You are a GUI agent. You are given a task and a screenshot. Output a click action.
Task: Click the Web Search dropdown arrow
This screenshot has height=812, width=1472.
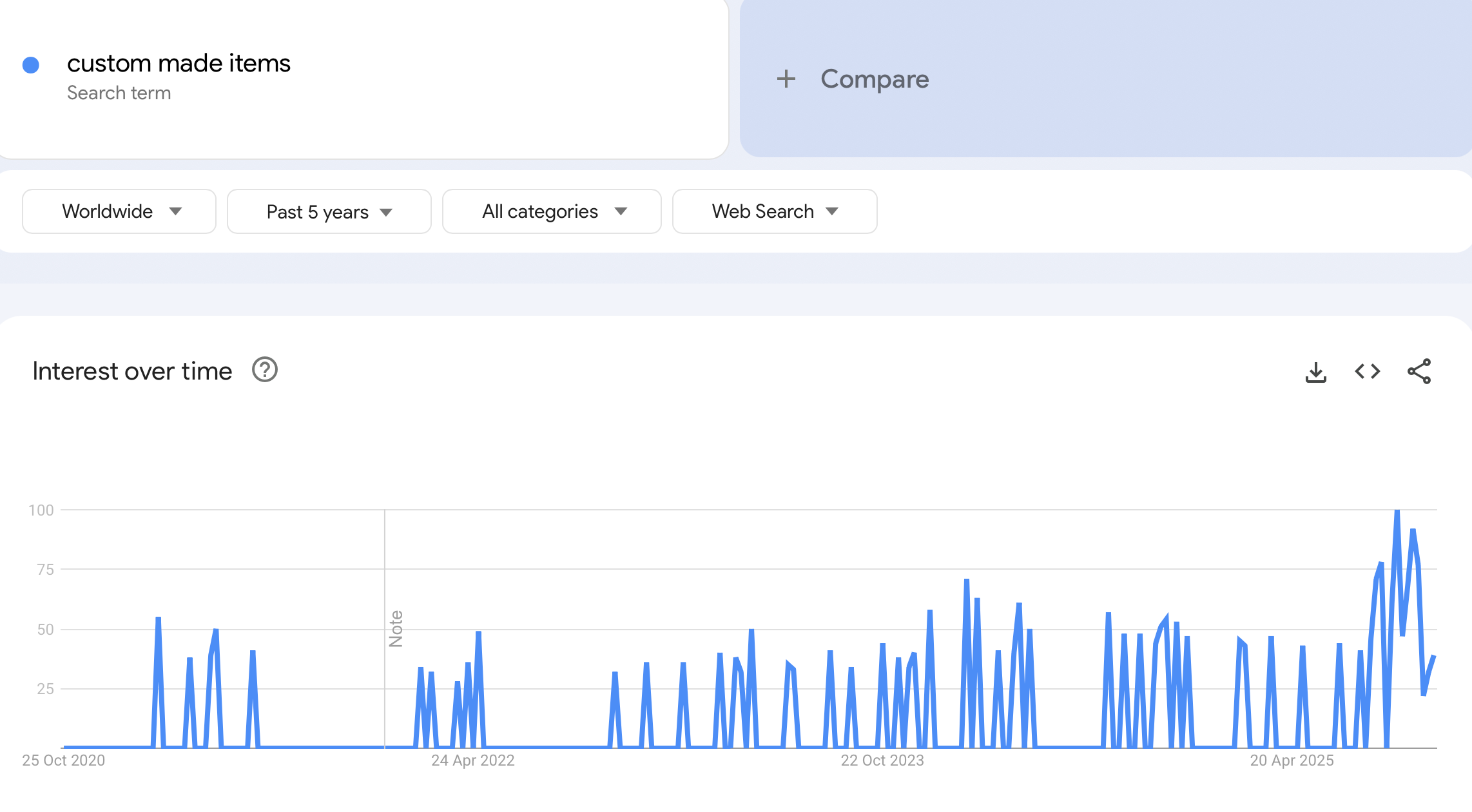(832, 211)
